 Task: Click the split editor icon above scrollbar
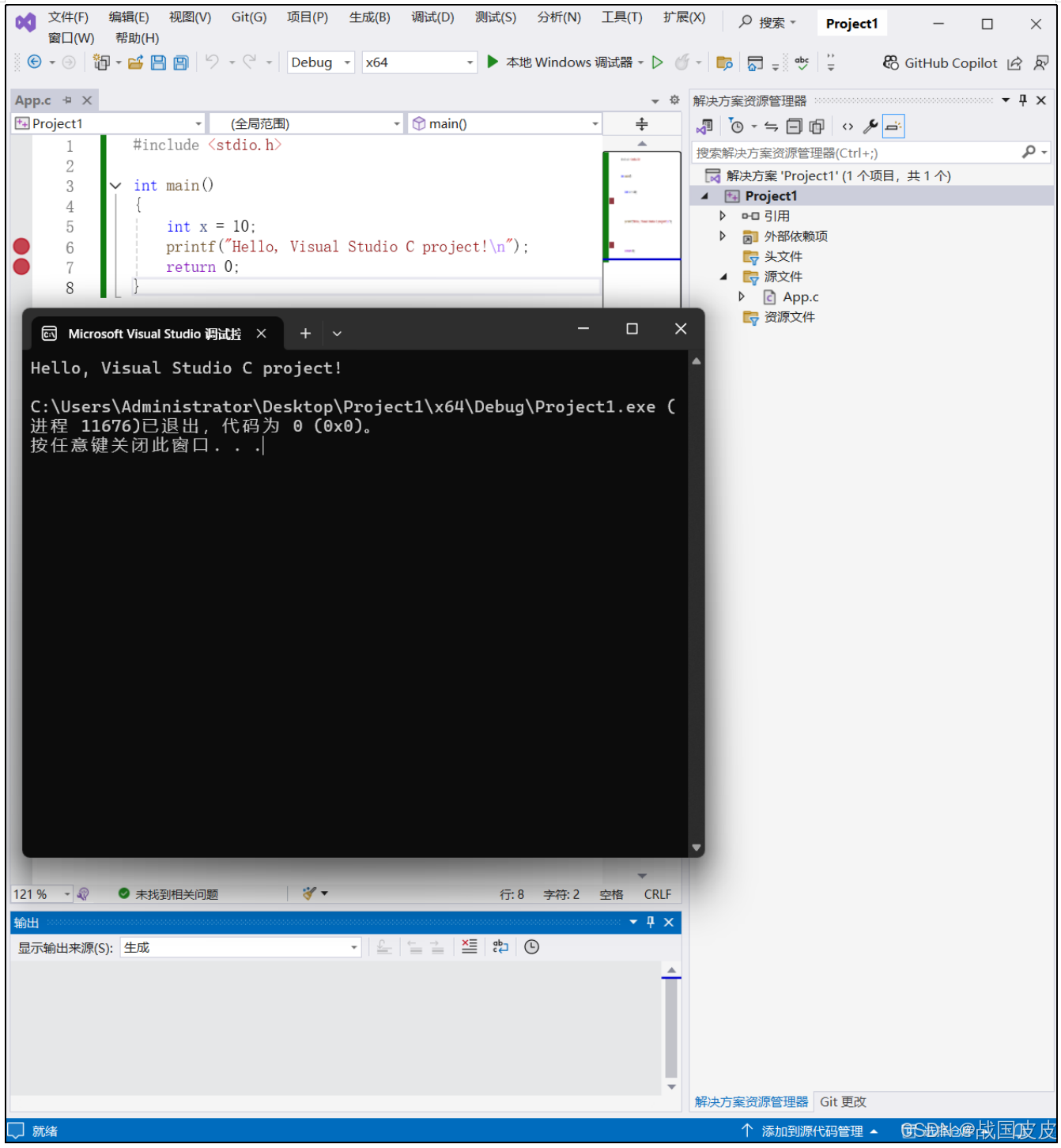[642, 124]
